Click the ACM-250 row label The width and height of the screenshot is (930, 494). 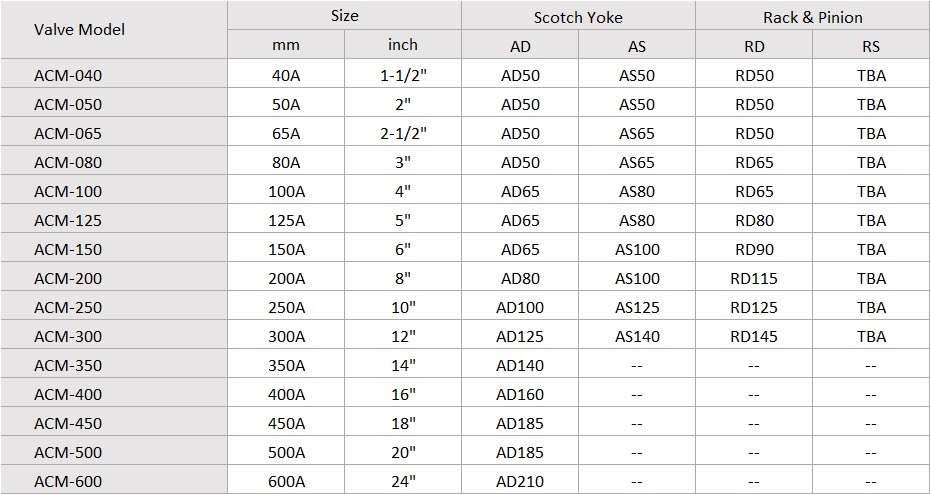(114, 307)
